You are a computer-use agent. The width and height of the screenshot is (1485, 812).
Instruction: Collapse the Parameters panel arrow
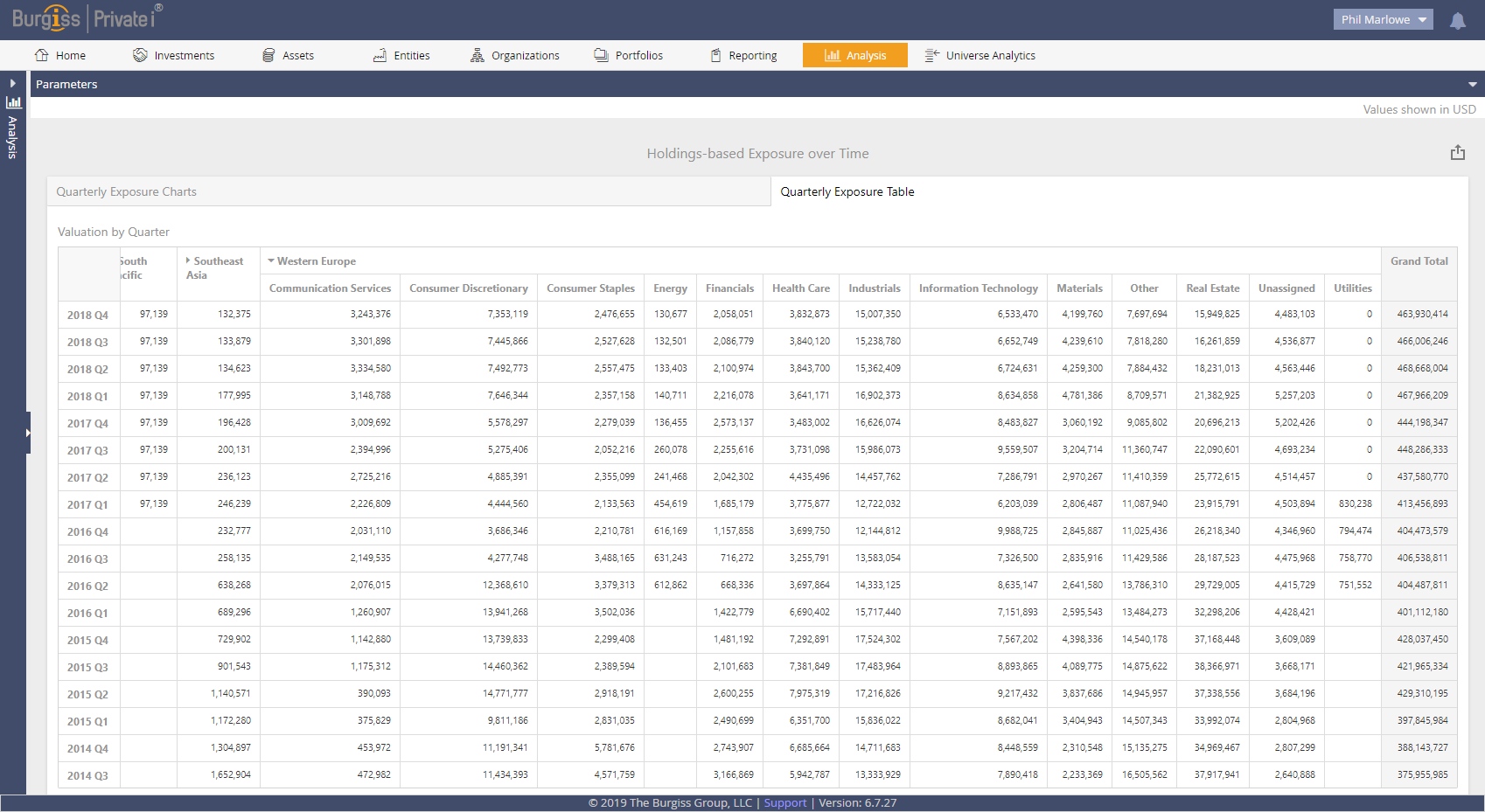(x=1472, y=85)
